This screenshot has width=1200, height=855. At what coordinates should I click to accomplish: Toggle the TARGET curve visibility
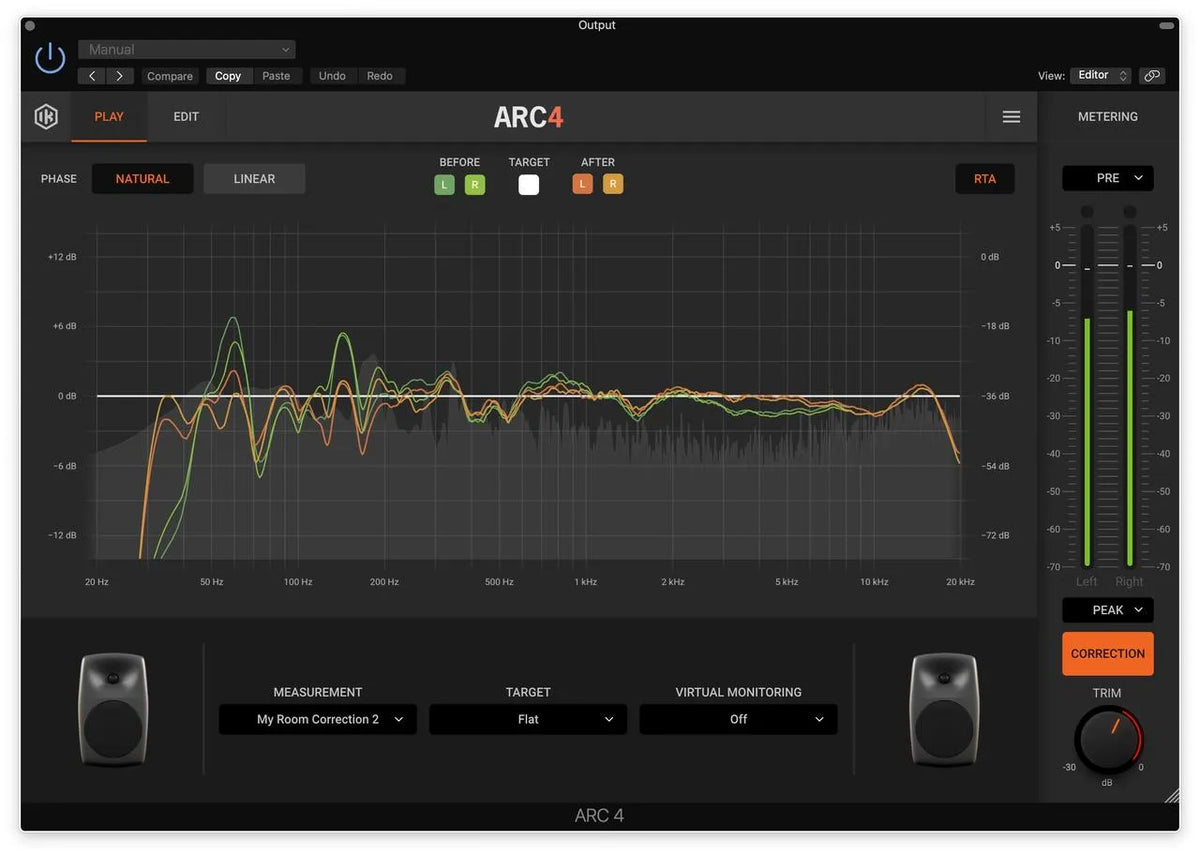pos(529,184)
